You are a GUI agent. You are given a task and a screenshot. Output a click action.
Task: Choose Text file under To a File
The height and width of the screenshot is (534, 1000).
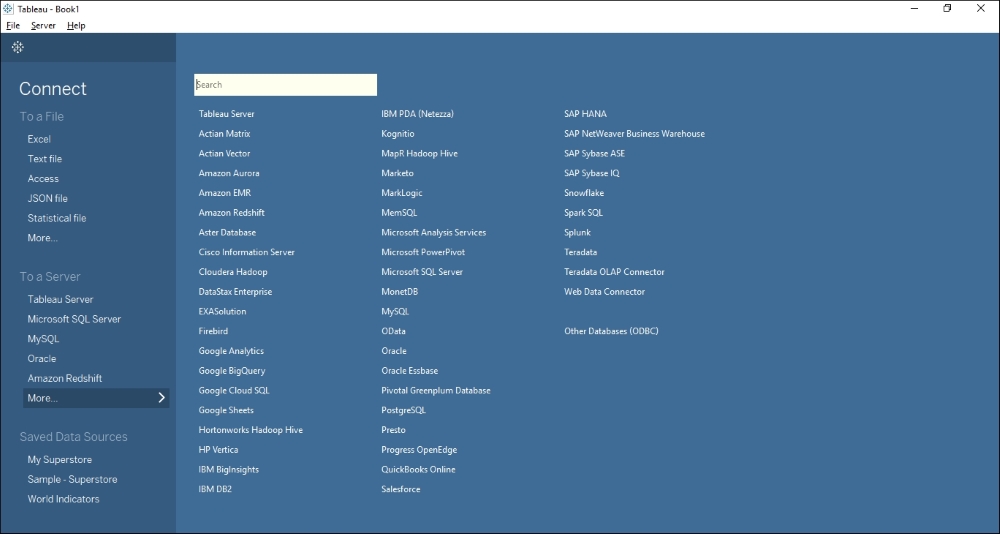tap(45, 159)
